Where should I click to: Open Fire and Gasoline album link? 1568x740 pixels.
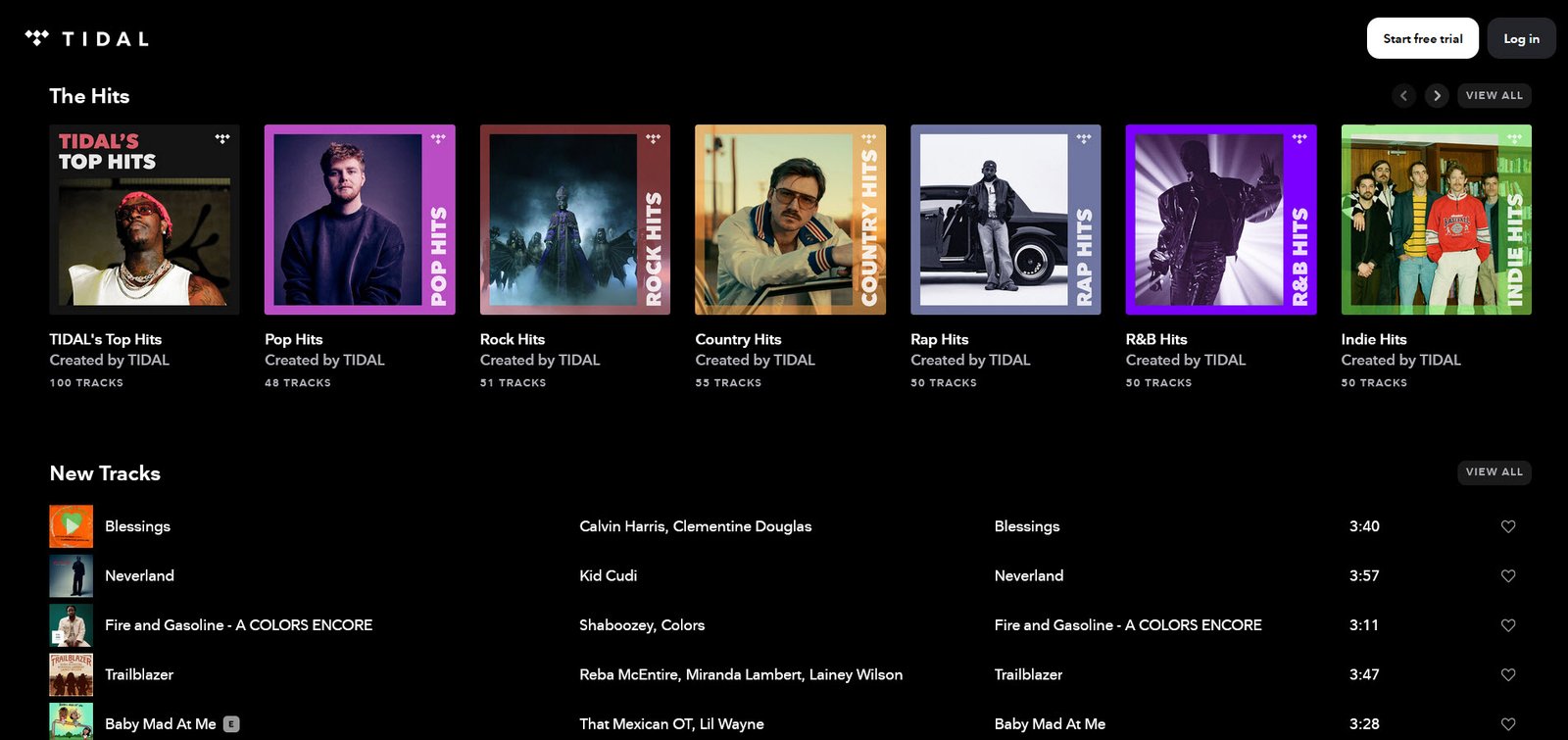1128,625
